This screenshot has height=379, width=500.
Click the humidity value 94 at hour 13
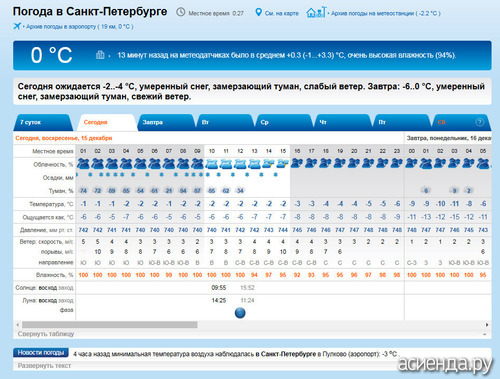tap(254, 275)
